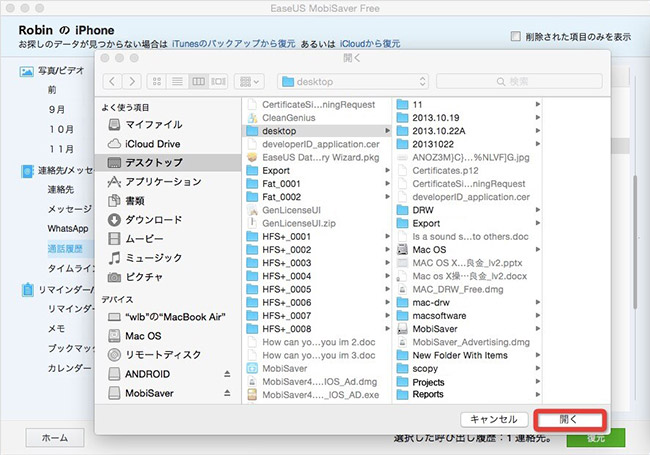
Task: Click the search field in dialog
Action: (x=519, y=82)
